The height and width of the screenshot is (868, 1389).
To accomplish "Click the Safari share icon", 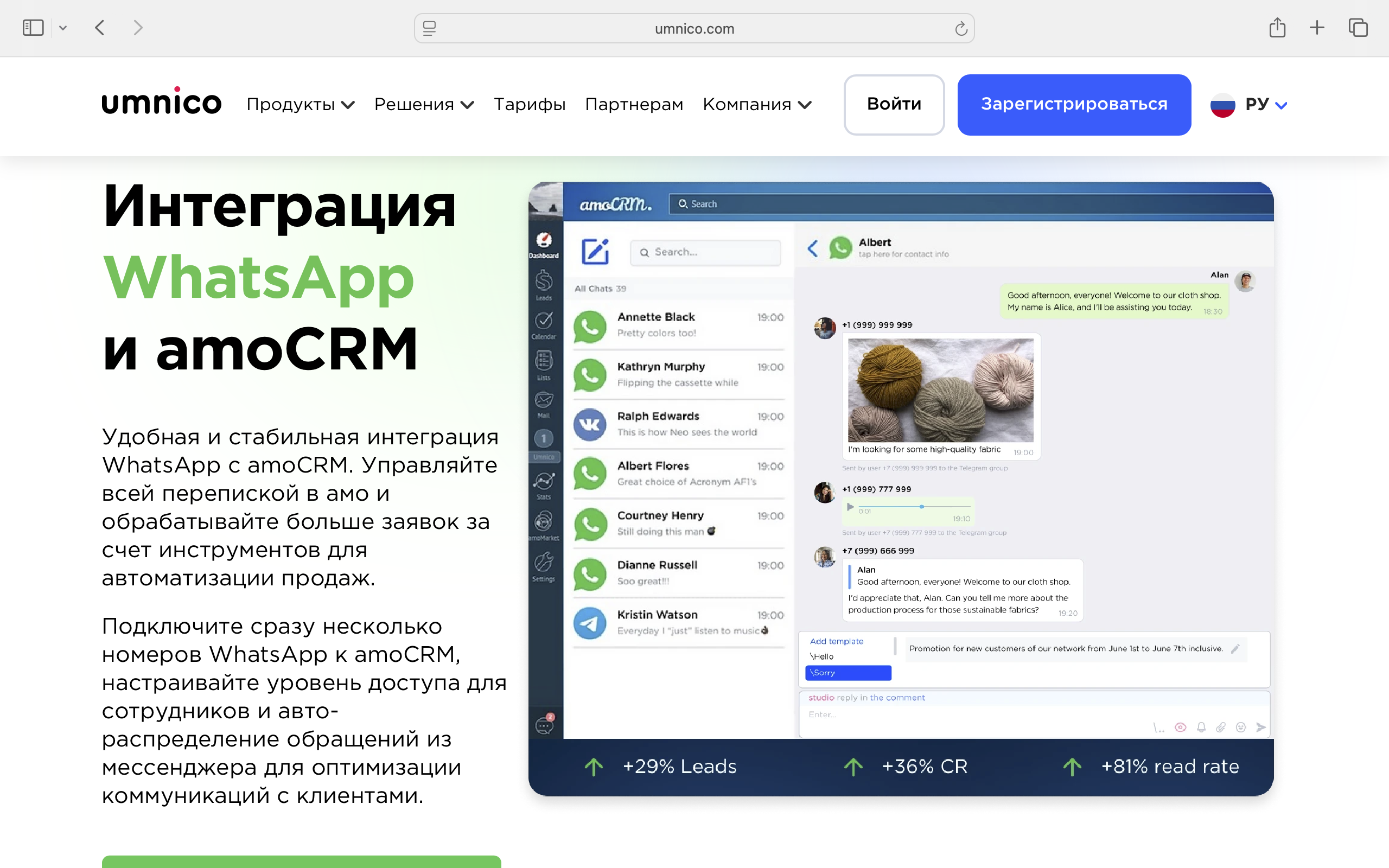I will tap(1277, 28).
